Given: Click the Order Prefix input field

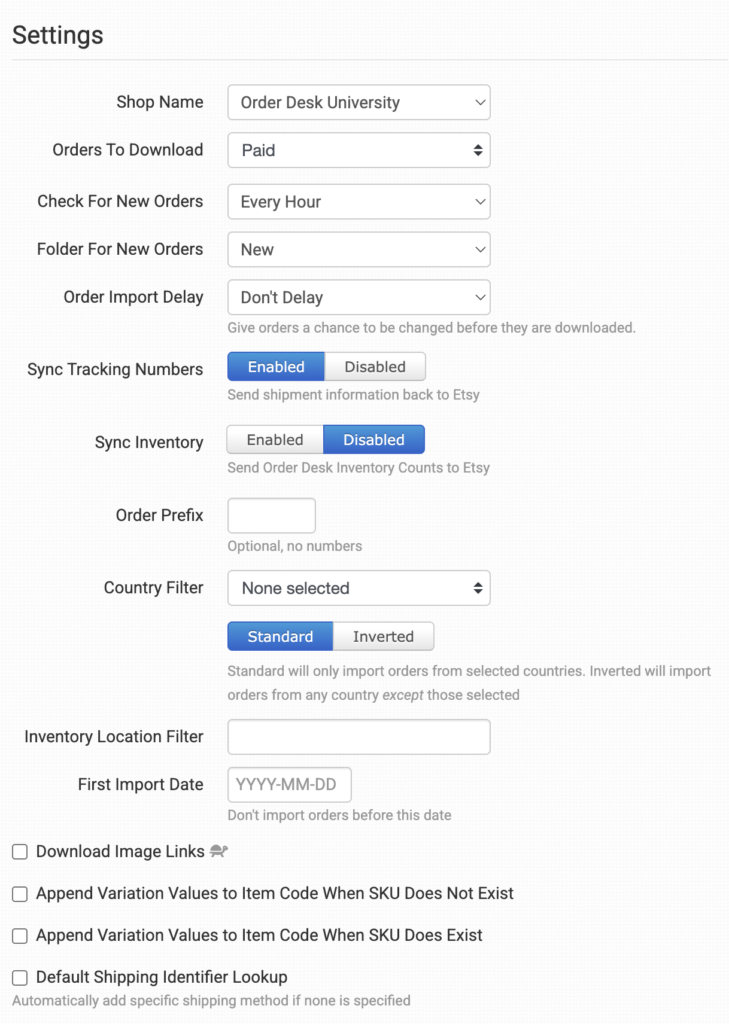Looking at the screenshot, I should (271, 516).
